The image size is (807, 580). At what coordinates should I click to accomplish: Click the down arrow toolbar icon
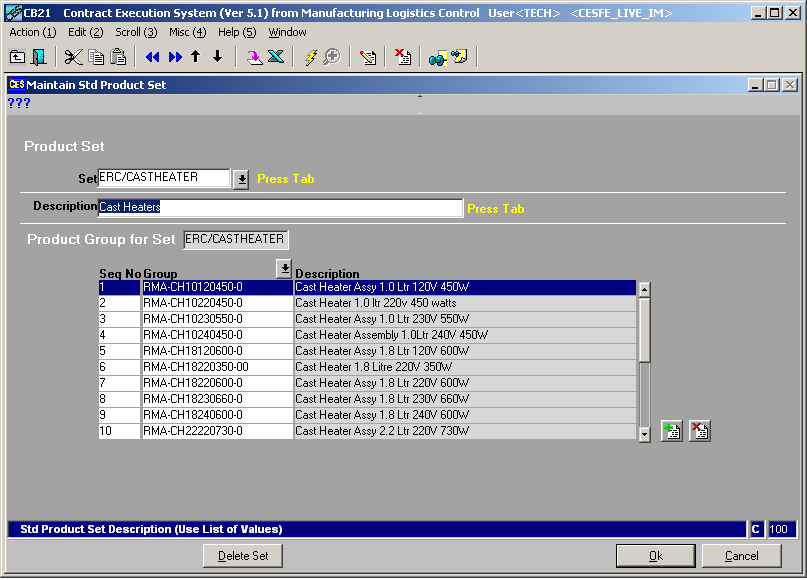click(x=217, y=57)
